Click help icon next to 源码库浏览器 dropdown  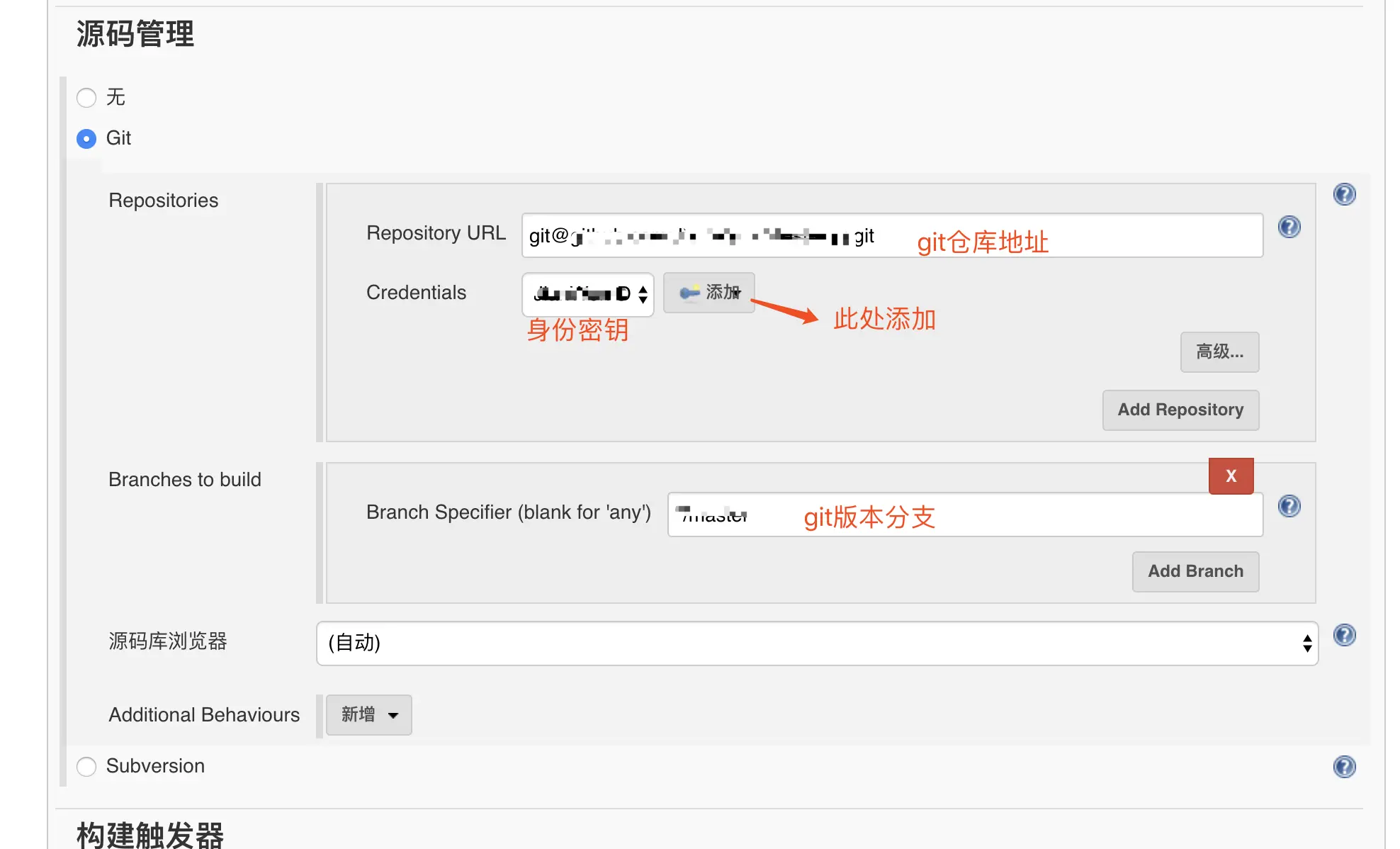tap(1344, 635)
